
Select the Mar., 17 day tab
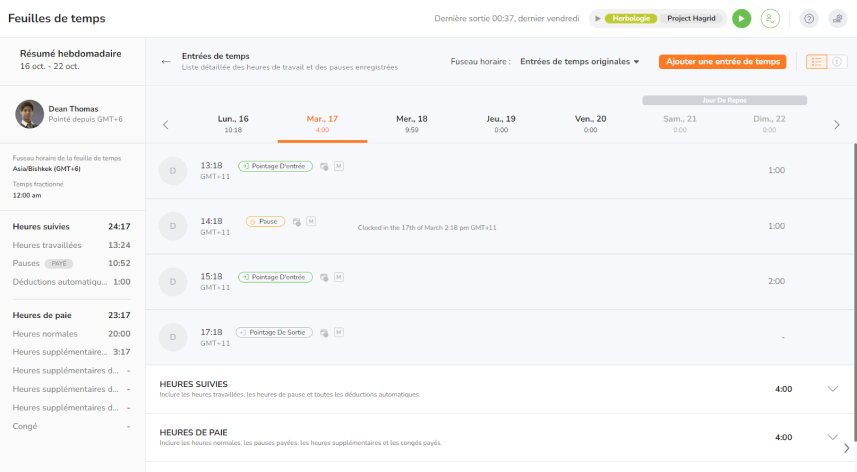322,124
